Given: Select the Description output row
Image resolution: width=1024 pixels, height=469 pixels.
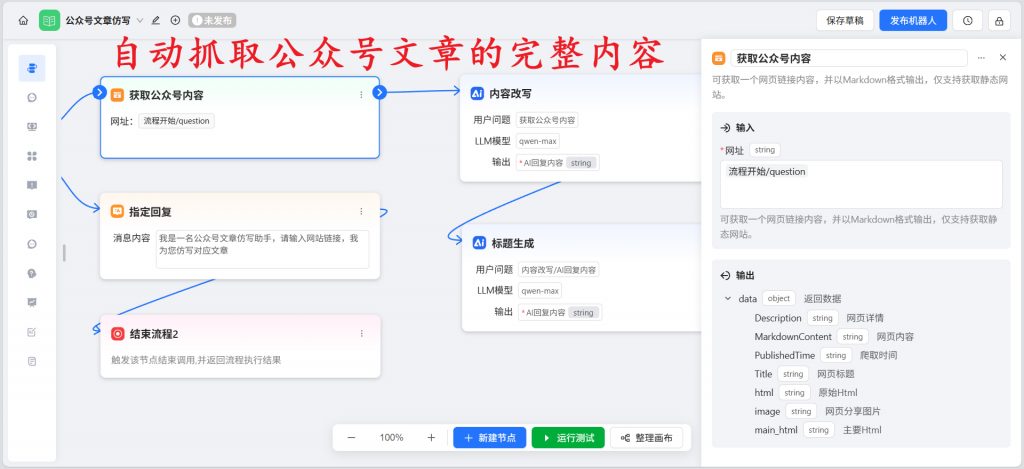Looking at the screenshot, I should pyautogui.click(x=819, y=318).
